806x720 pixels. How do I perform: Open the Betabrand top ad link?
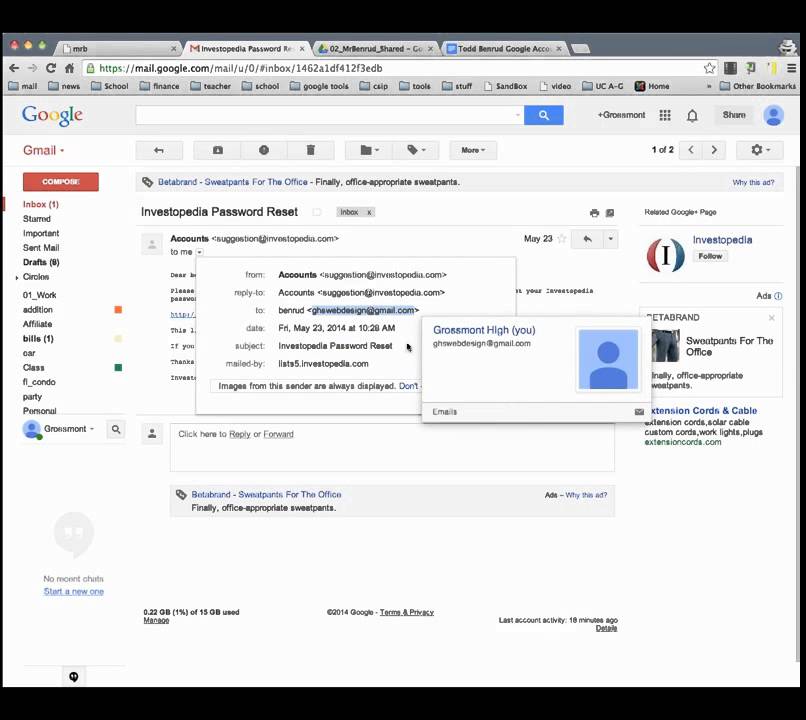233,182
